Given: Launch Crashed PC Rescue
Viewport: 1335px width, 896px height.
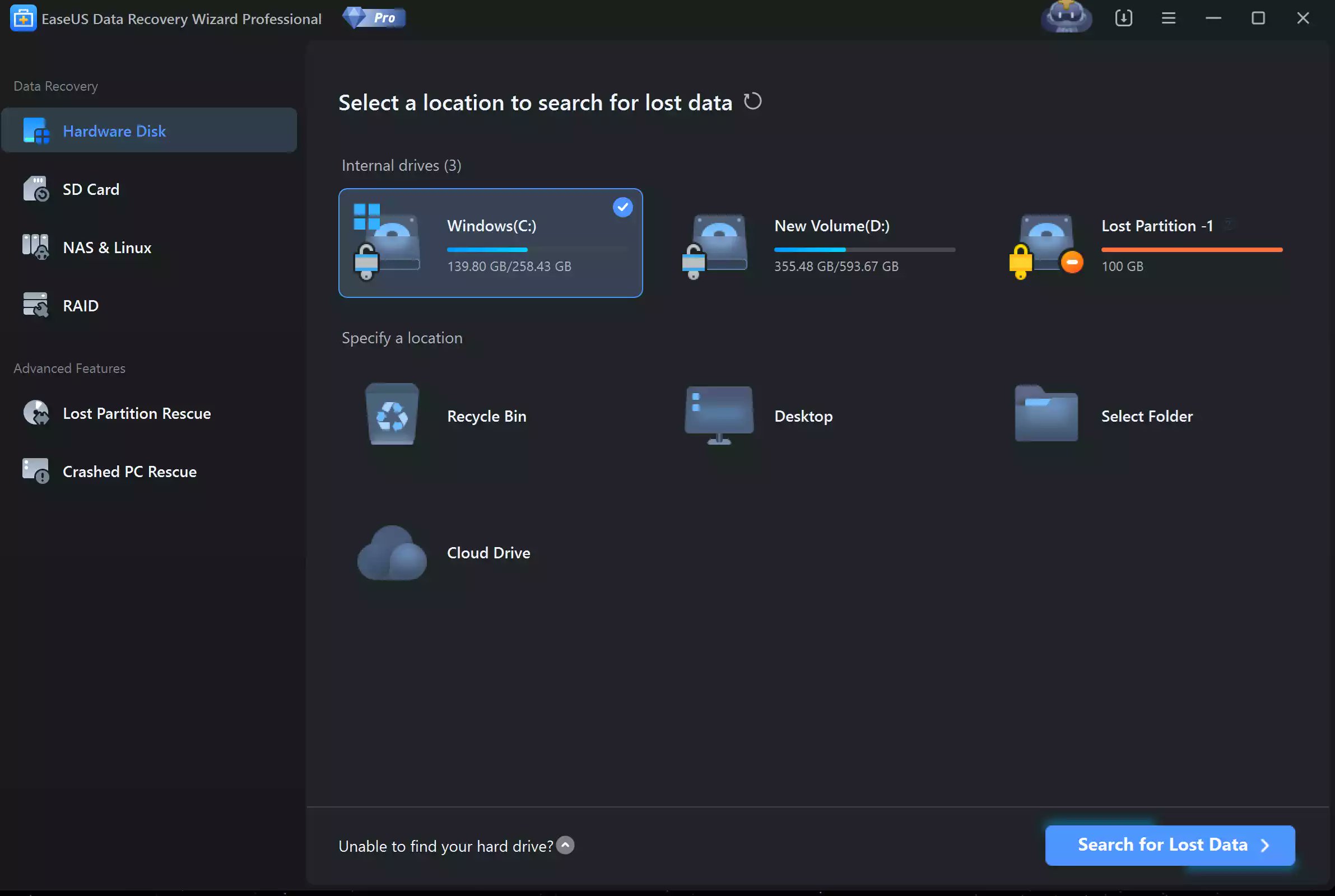Looking at the screenshot, I should (129, 471).
